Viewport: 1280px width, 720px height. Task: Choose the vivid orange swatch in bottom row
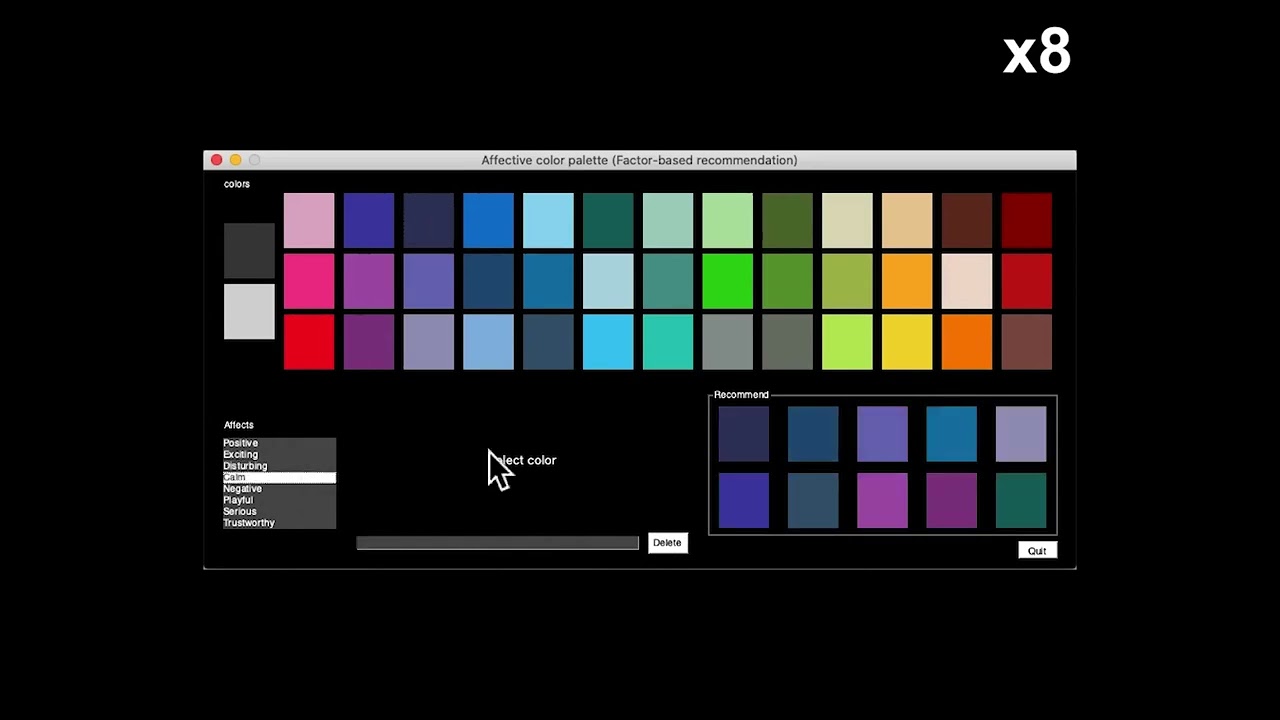point(967,342)
